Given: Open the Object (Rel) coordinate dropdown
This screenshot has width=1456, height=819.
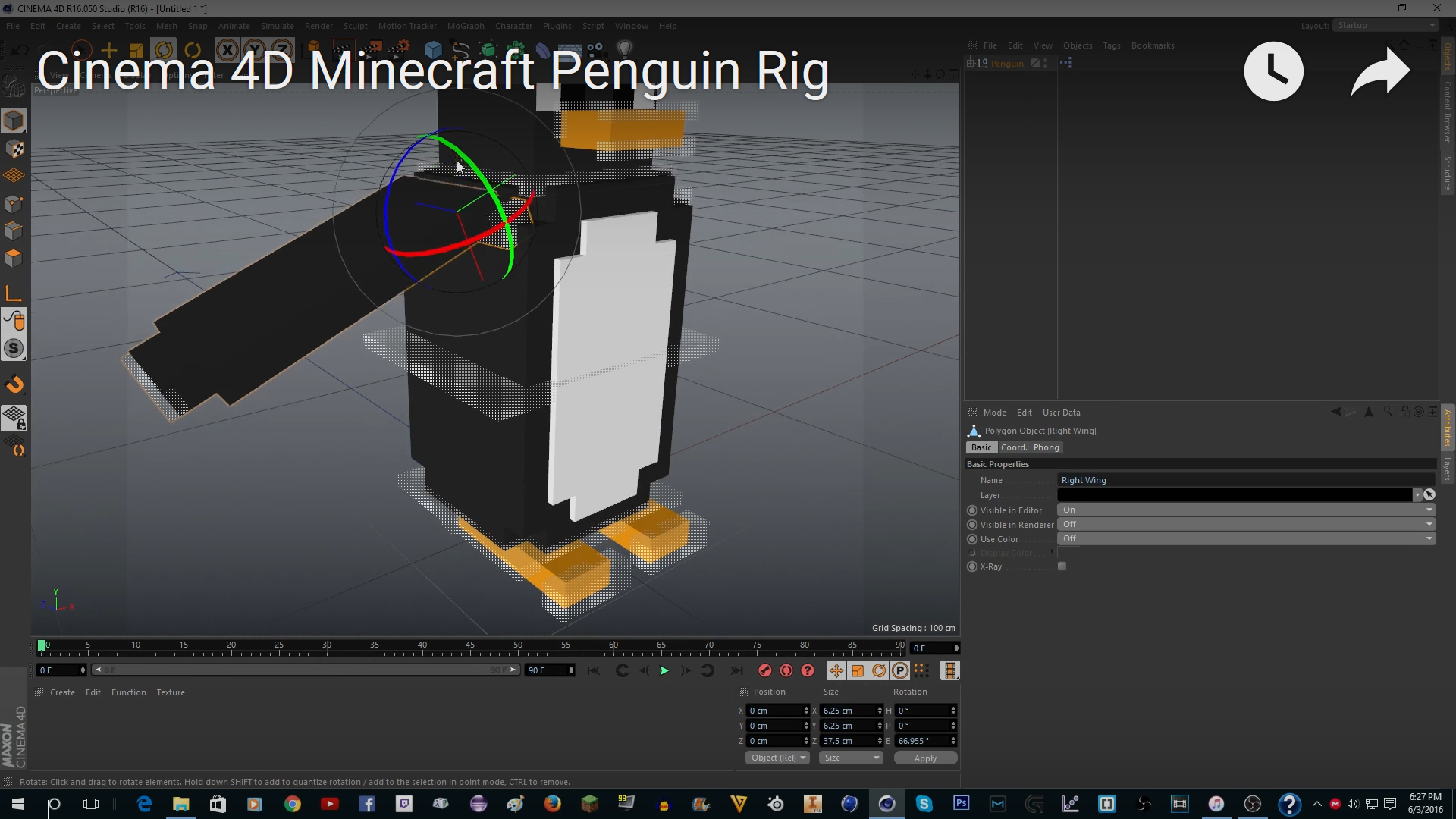Looking at the screenshot, I should click(777, 758).
